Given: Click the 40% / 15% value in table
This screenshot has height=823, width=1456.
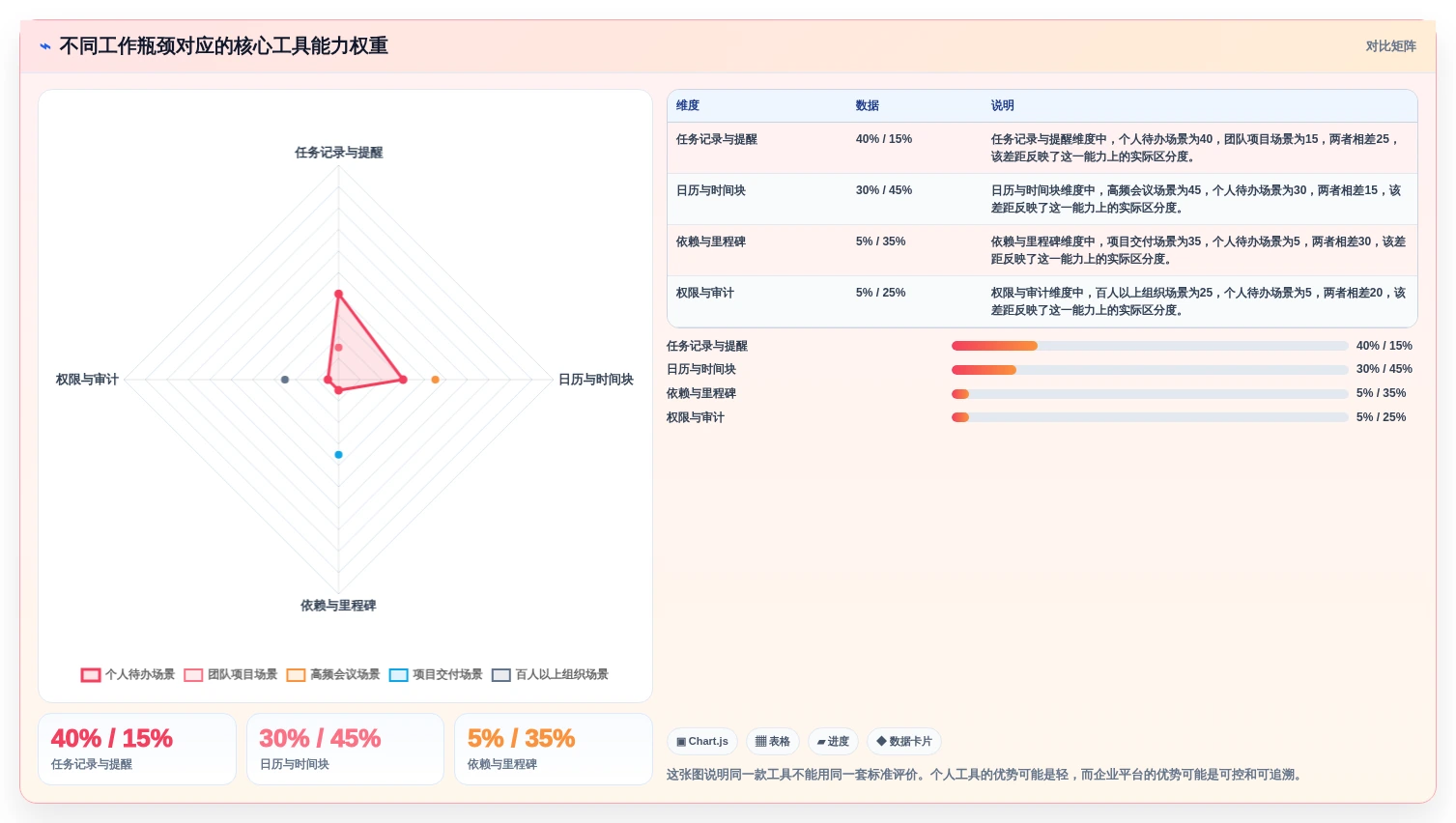Looking at the screenshot, I should tap(884, 139).
